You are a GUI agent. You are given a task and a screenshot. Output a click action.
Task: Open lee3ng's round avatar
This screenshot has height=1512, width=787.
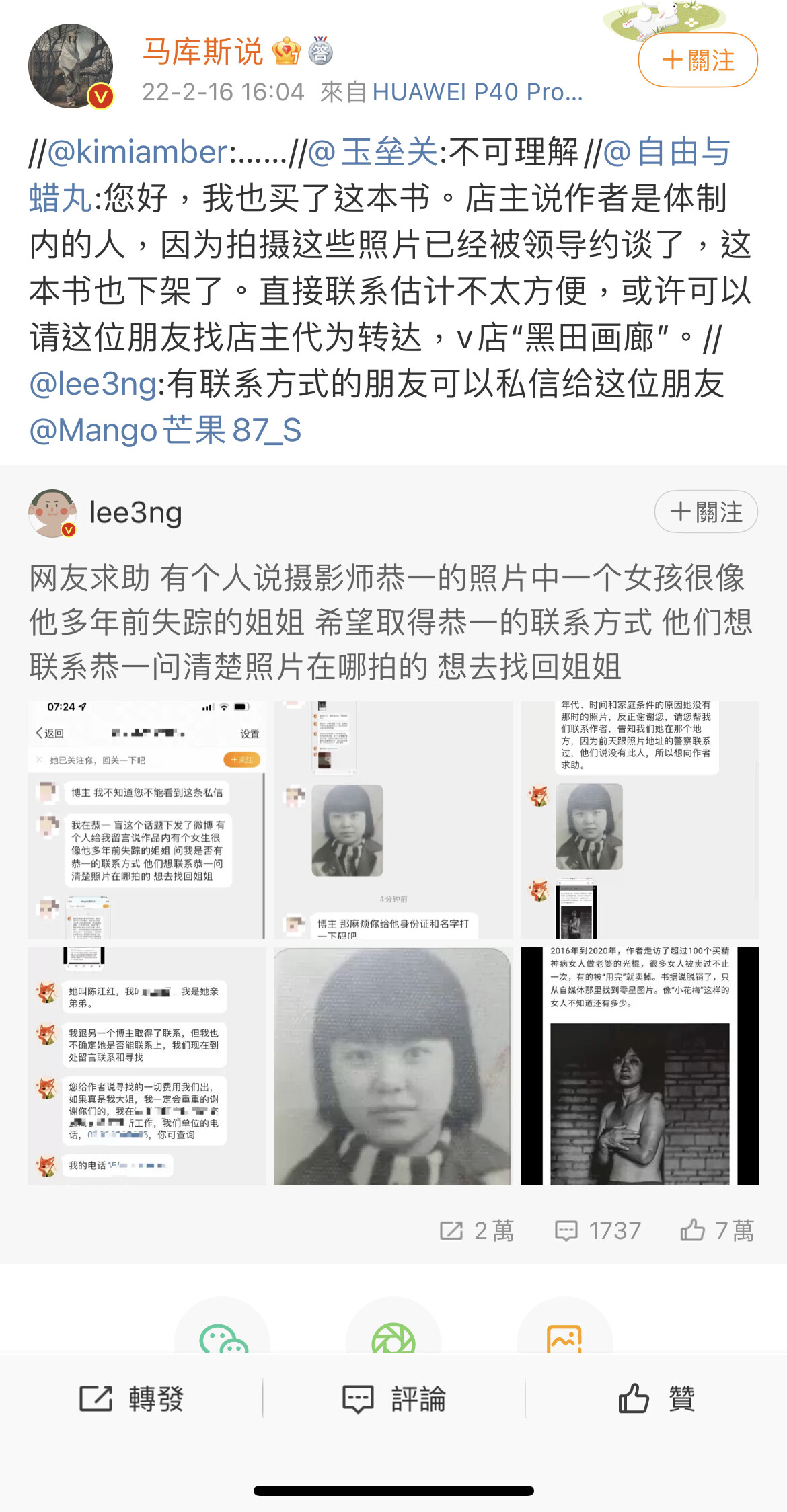point(52,513)
